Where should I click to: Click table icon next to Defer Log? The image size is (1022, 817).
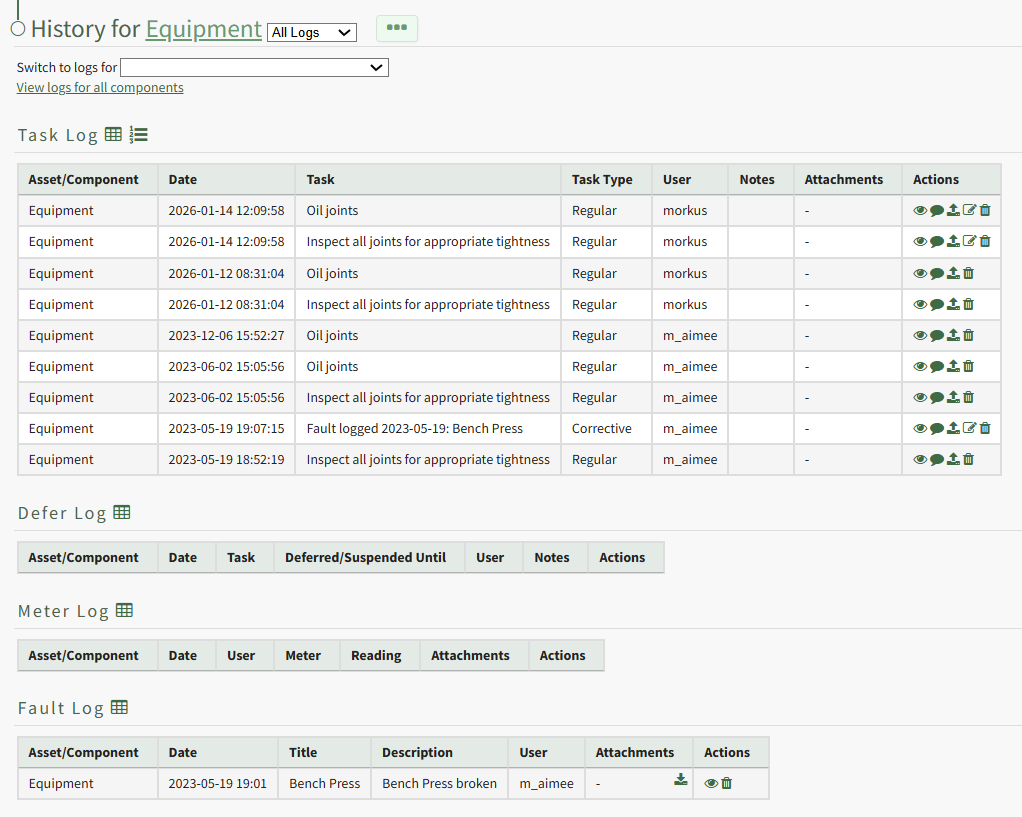click(121, 512)
